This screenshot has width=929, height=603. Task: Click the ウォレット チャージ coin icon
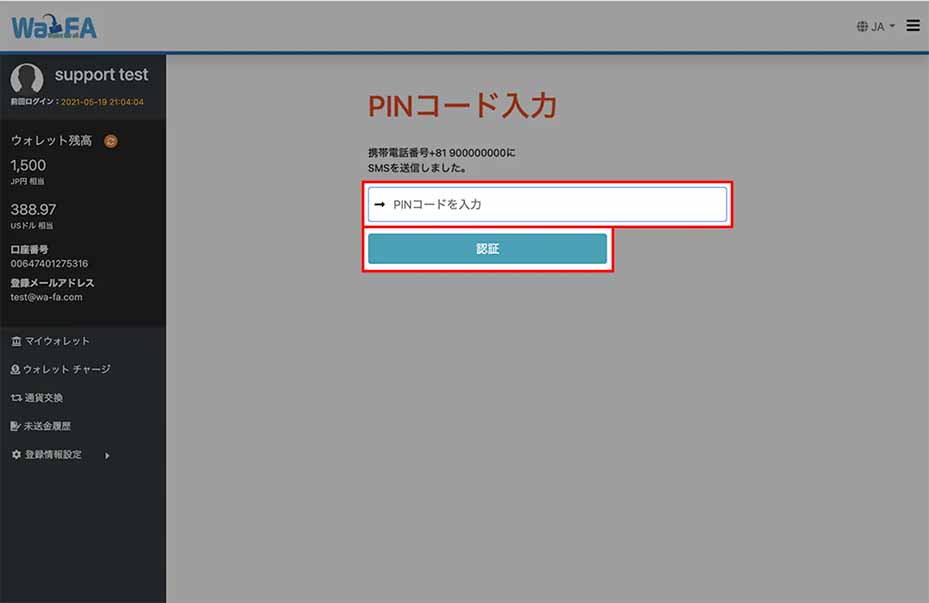[x=15, y=369]
